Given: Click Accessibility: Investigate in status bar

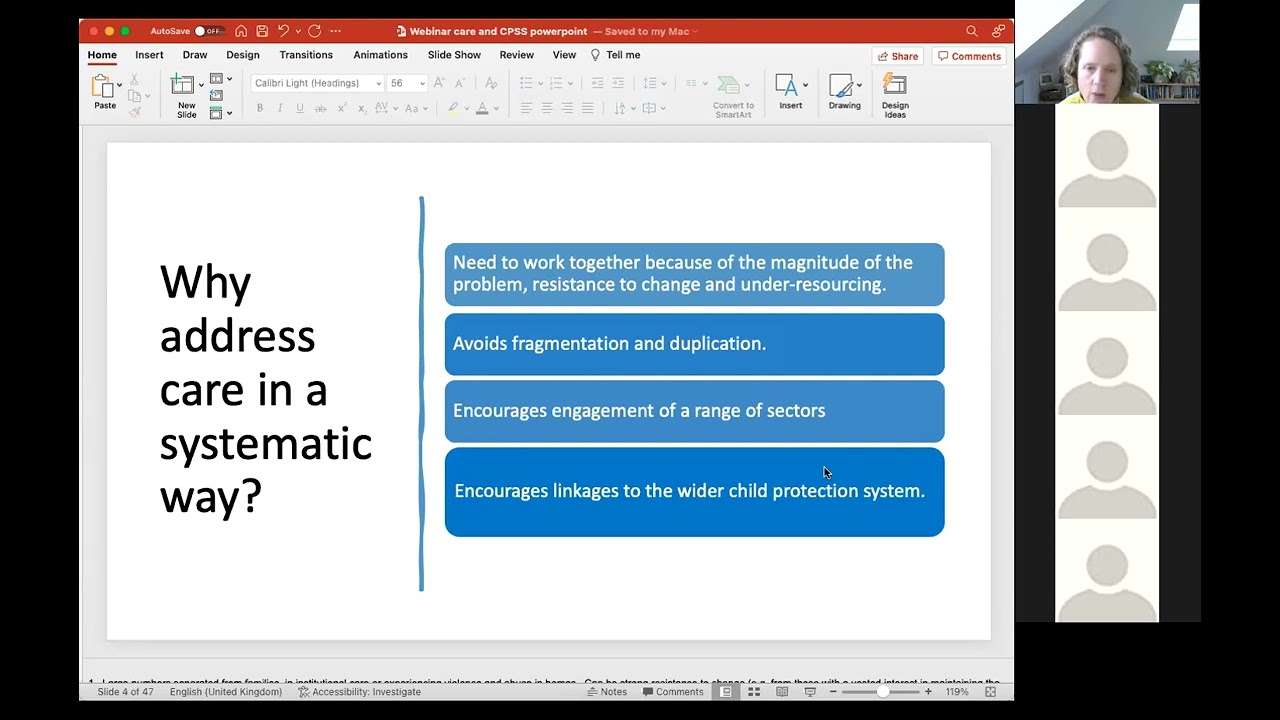Looking at the screenshot, I should 359,692.
